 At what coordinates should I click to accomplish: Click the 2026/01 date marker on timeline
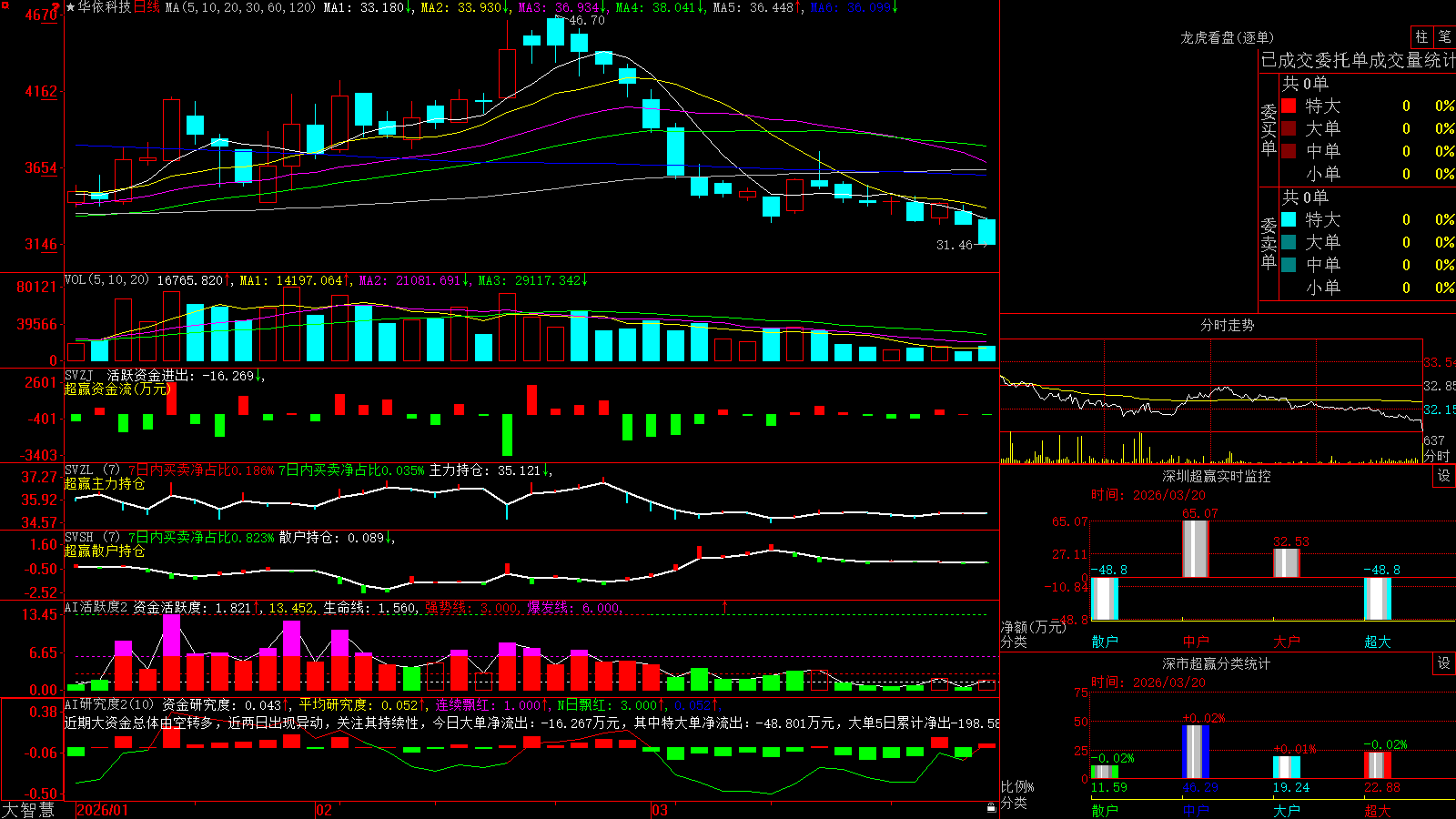click(x=103, y=810)
